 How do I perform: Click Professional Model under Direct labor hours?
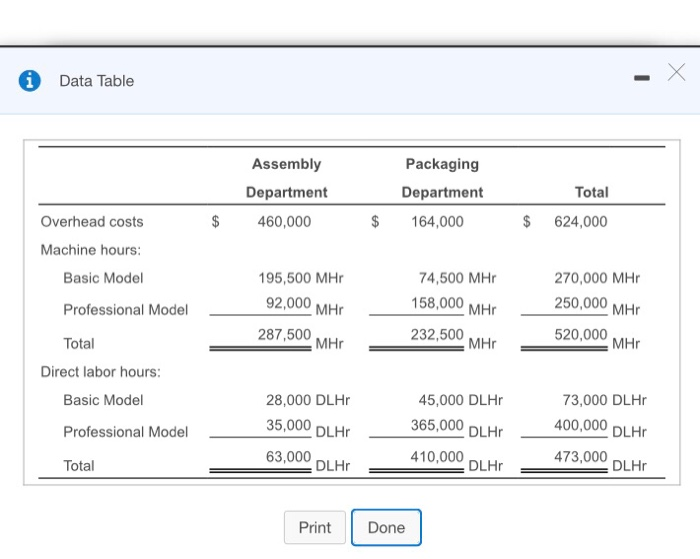125,432
